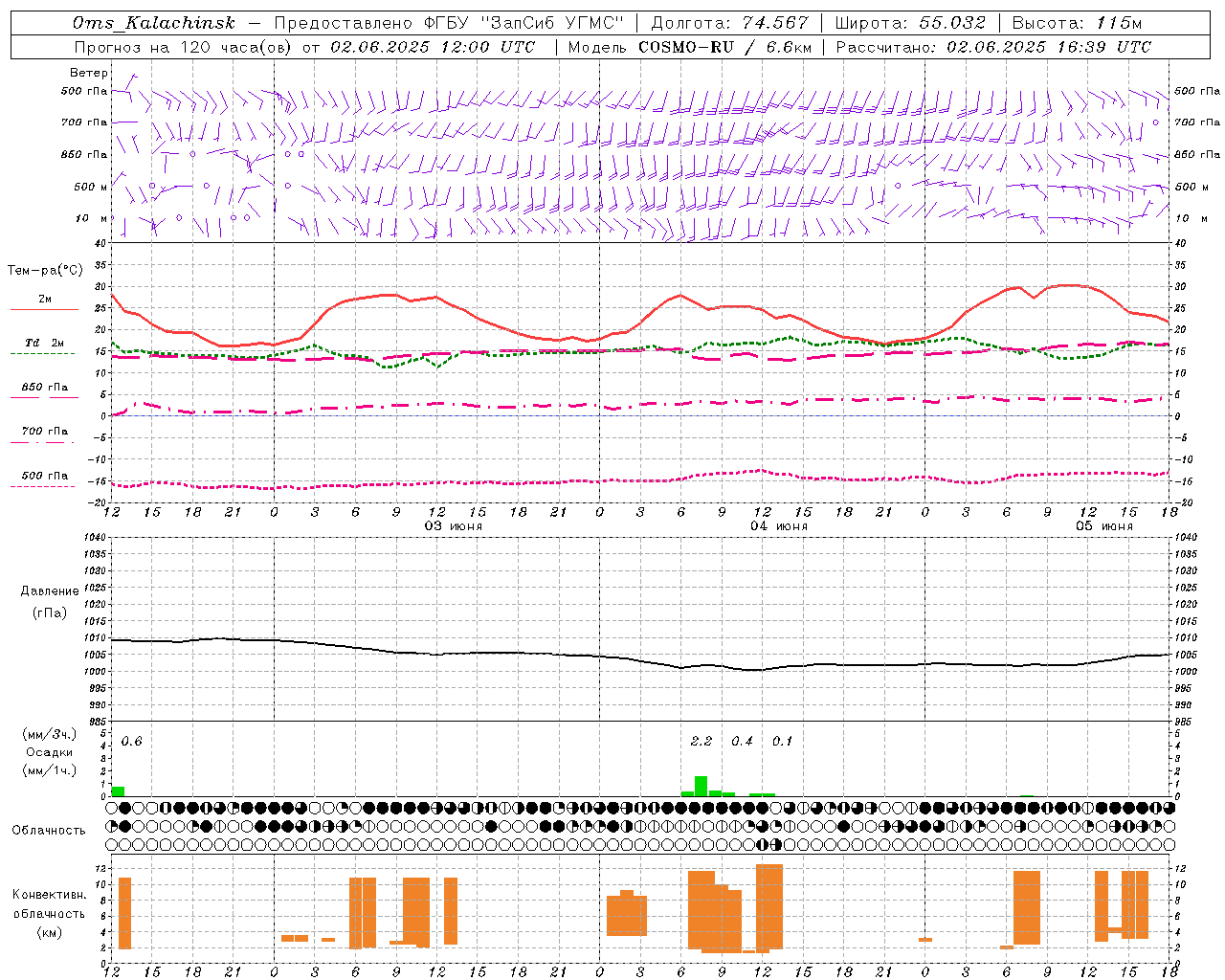Click the dashed line sample under Td 2м

pos(44,354)
